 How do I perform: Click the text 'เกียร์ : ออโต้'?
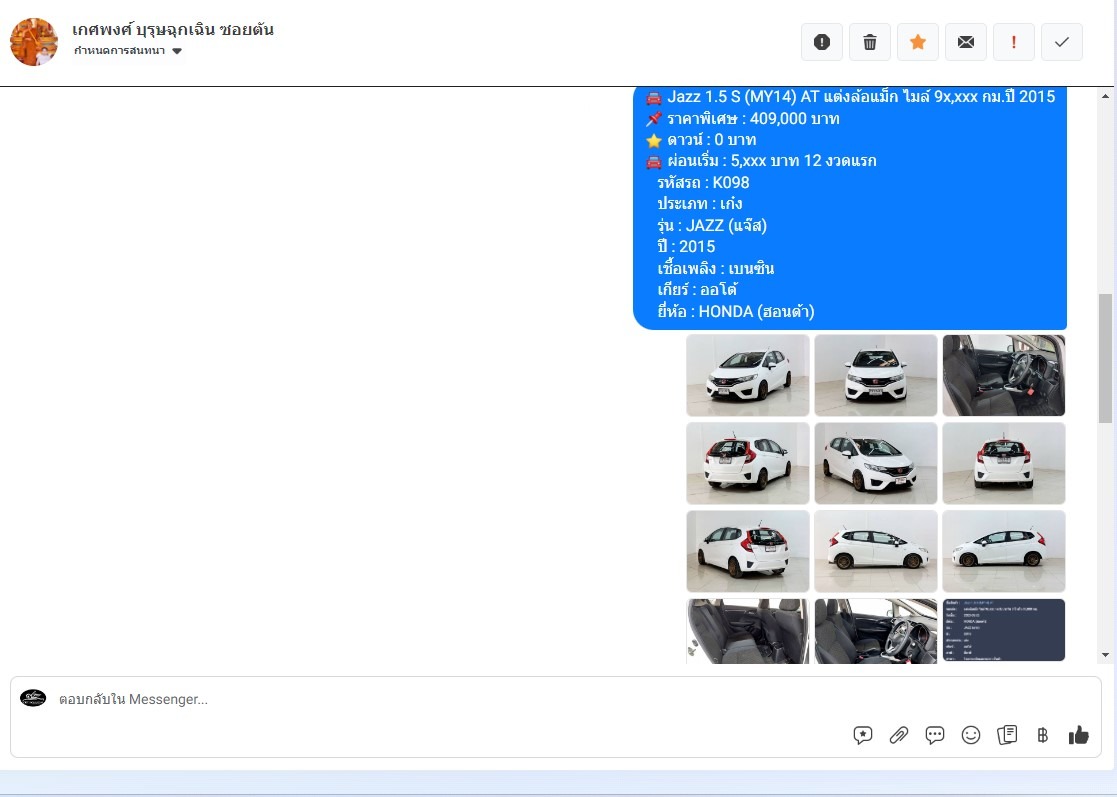point(697,290)
